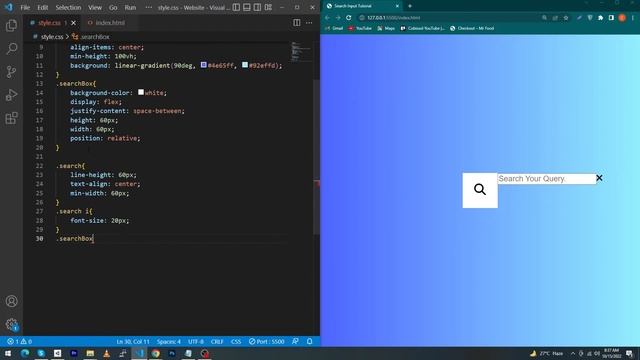Toggle the primary sidebar layout icon
Screen dimensions: 640x360
click(x=236, y=7)
